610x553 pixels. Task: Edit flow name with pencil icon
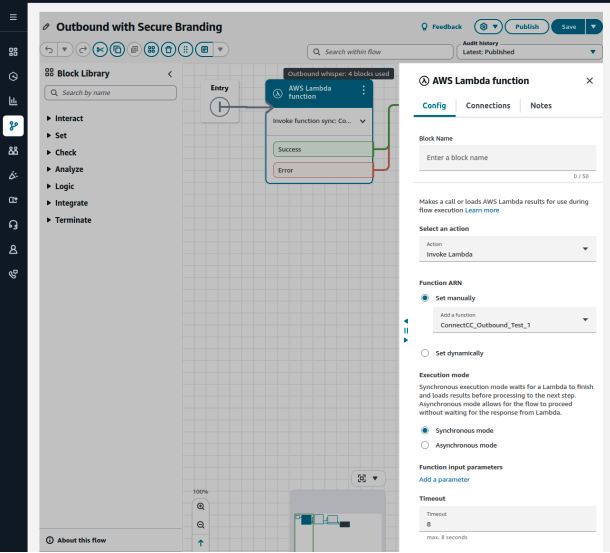[x=46, y=26]
